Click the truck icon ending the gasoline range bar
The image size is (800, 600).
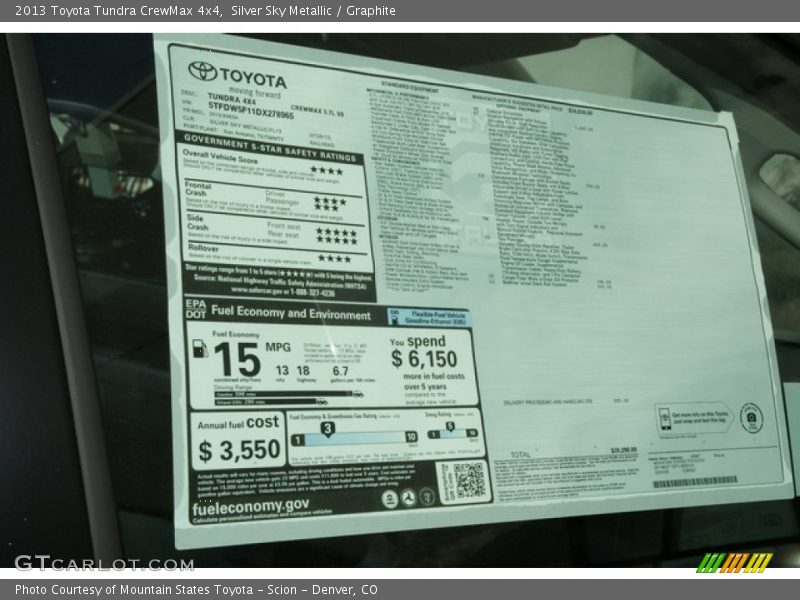(358, 394)
